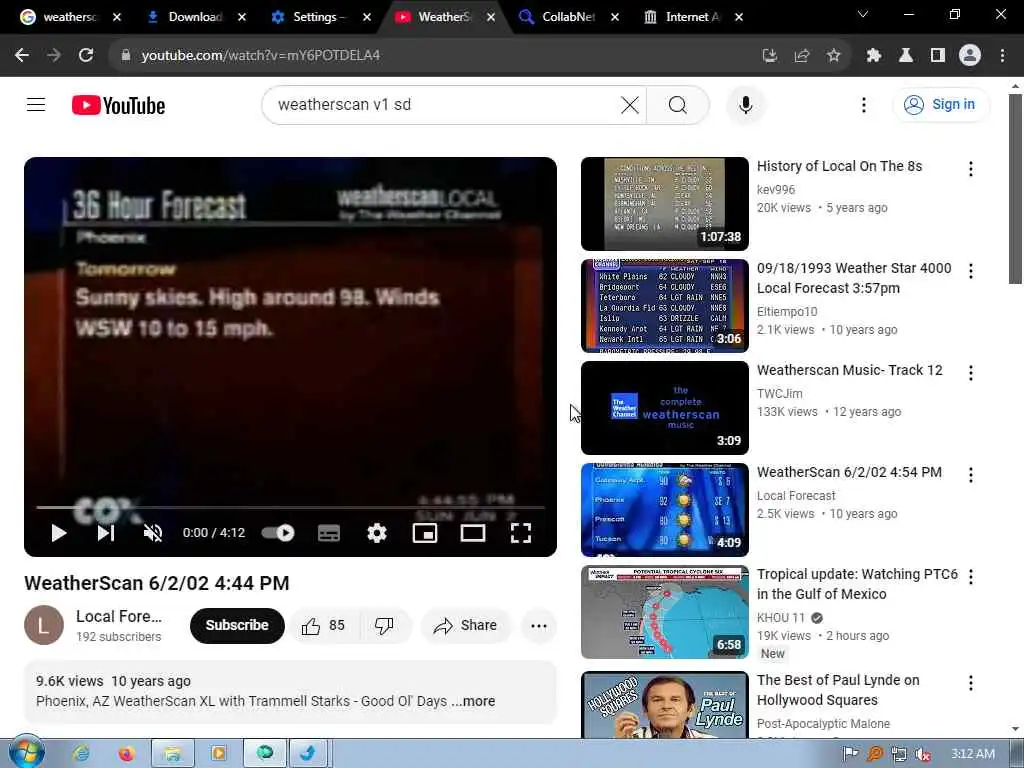Click the muted volume tray icon
1024x768 pixels.
click(x=923, y=754)
